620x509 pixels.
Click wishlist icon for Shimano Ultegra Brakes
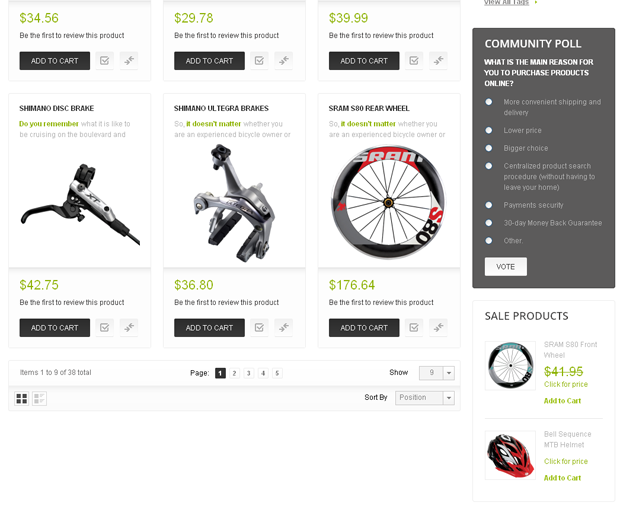click(x=259, y=327)
